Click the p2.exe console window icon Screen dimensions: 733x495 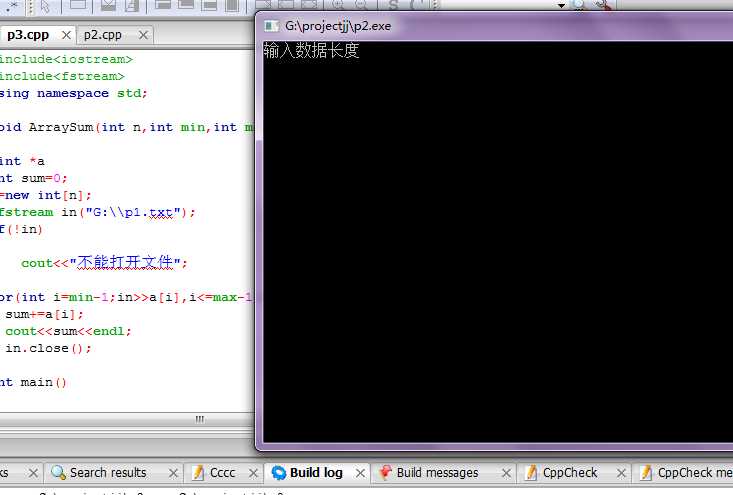(271, 26)
